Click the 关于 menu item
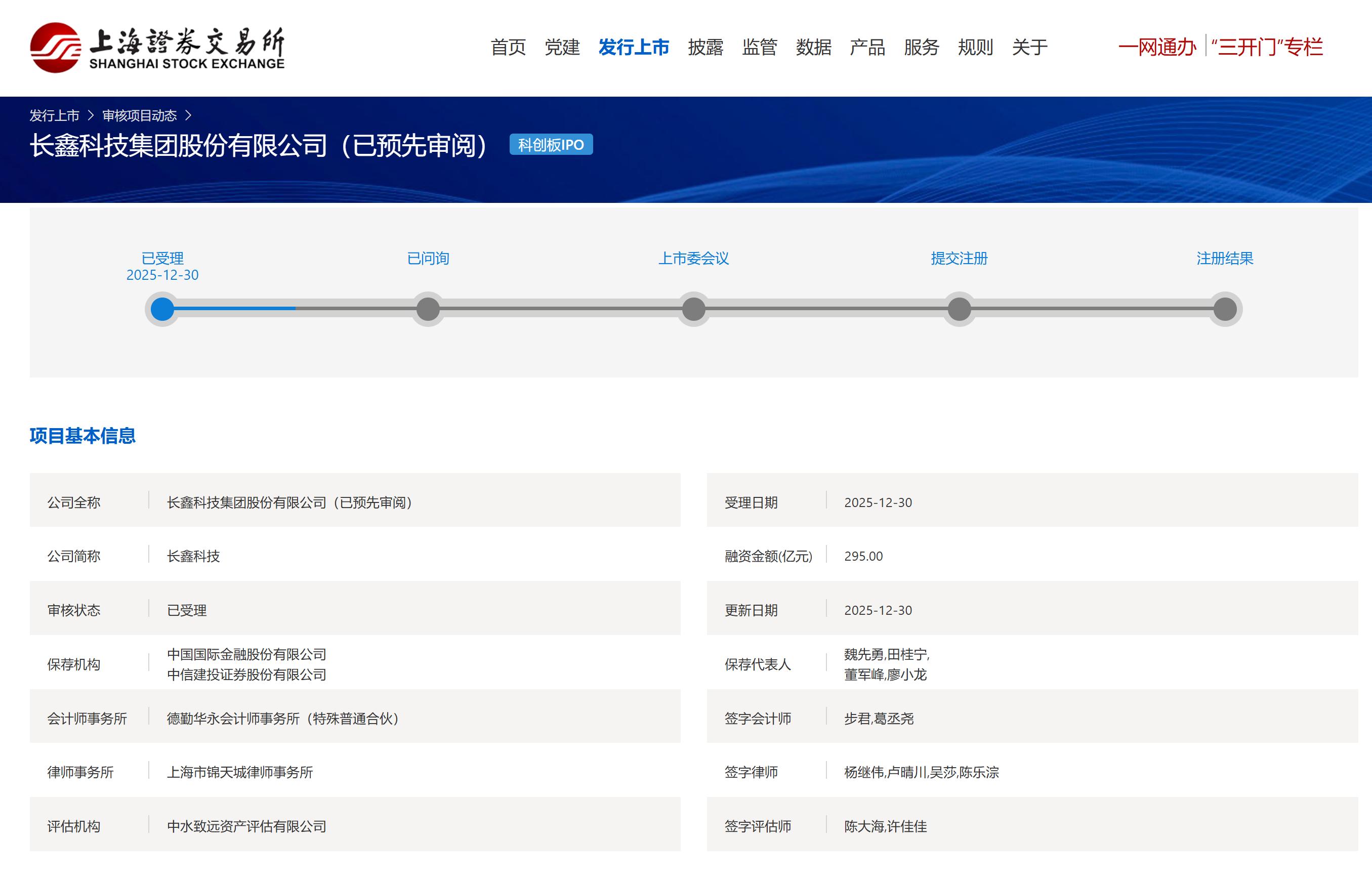 click(1029, 47)
